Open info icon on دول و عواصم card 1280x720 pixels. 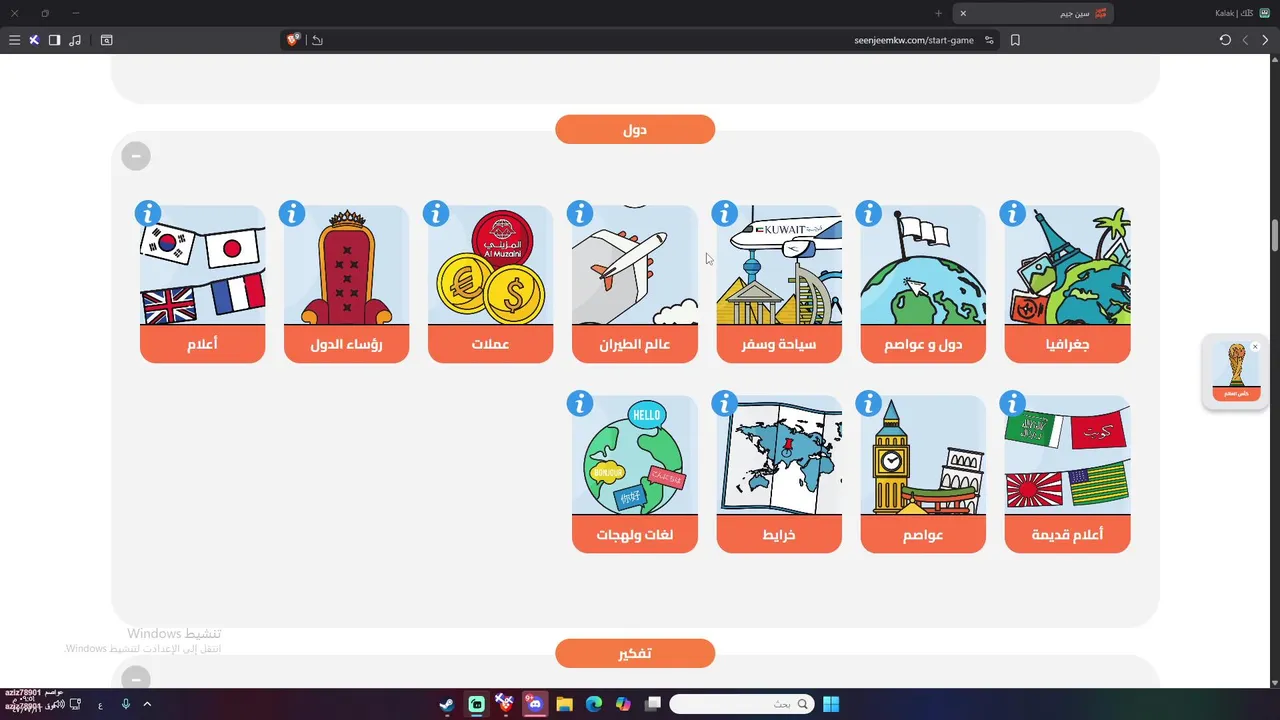tap(869, 213)
